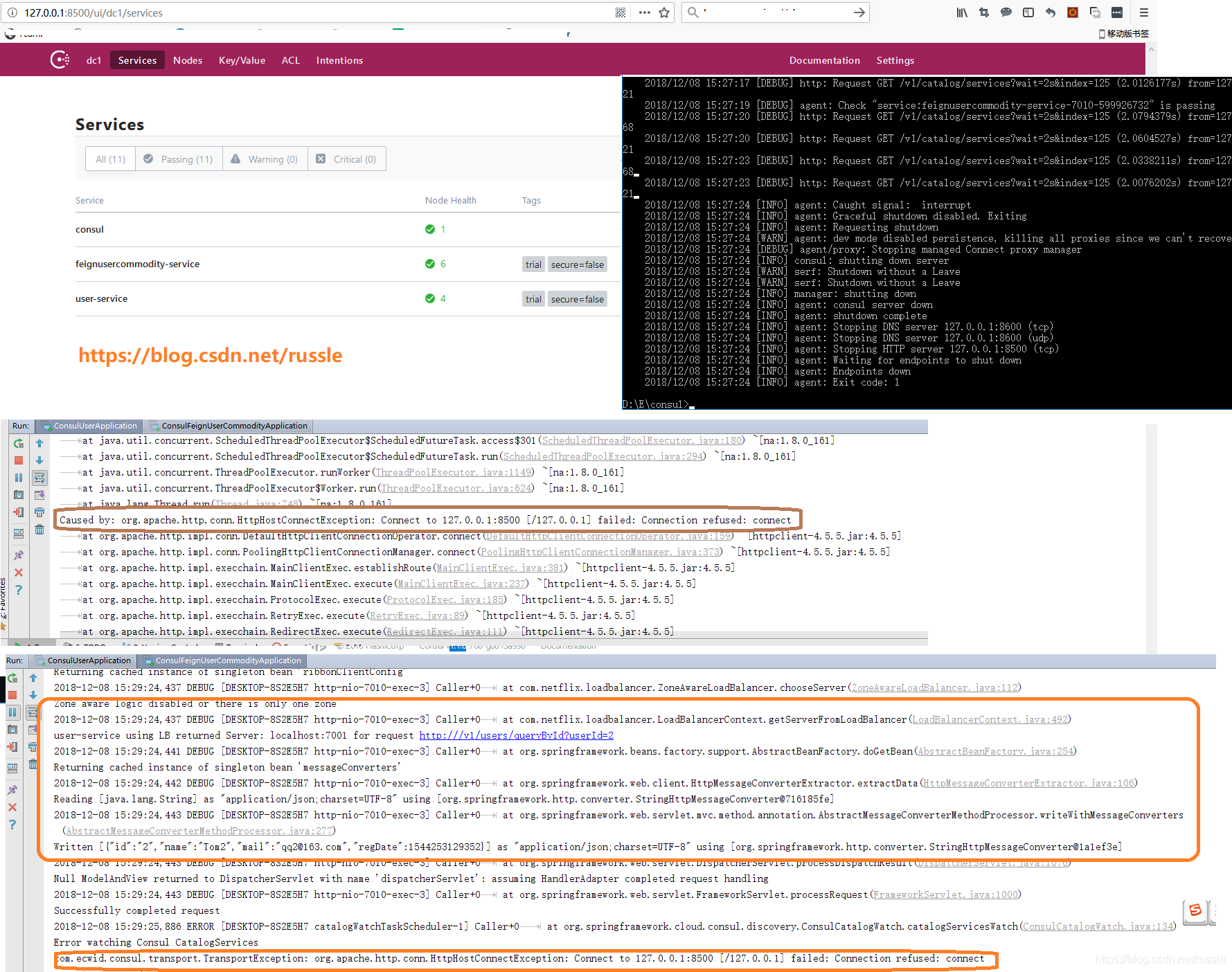
Task: Stop the process in upper Run panel
Action: pos(19,460)
